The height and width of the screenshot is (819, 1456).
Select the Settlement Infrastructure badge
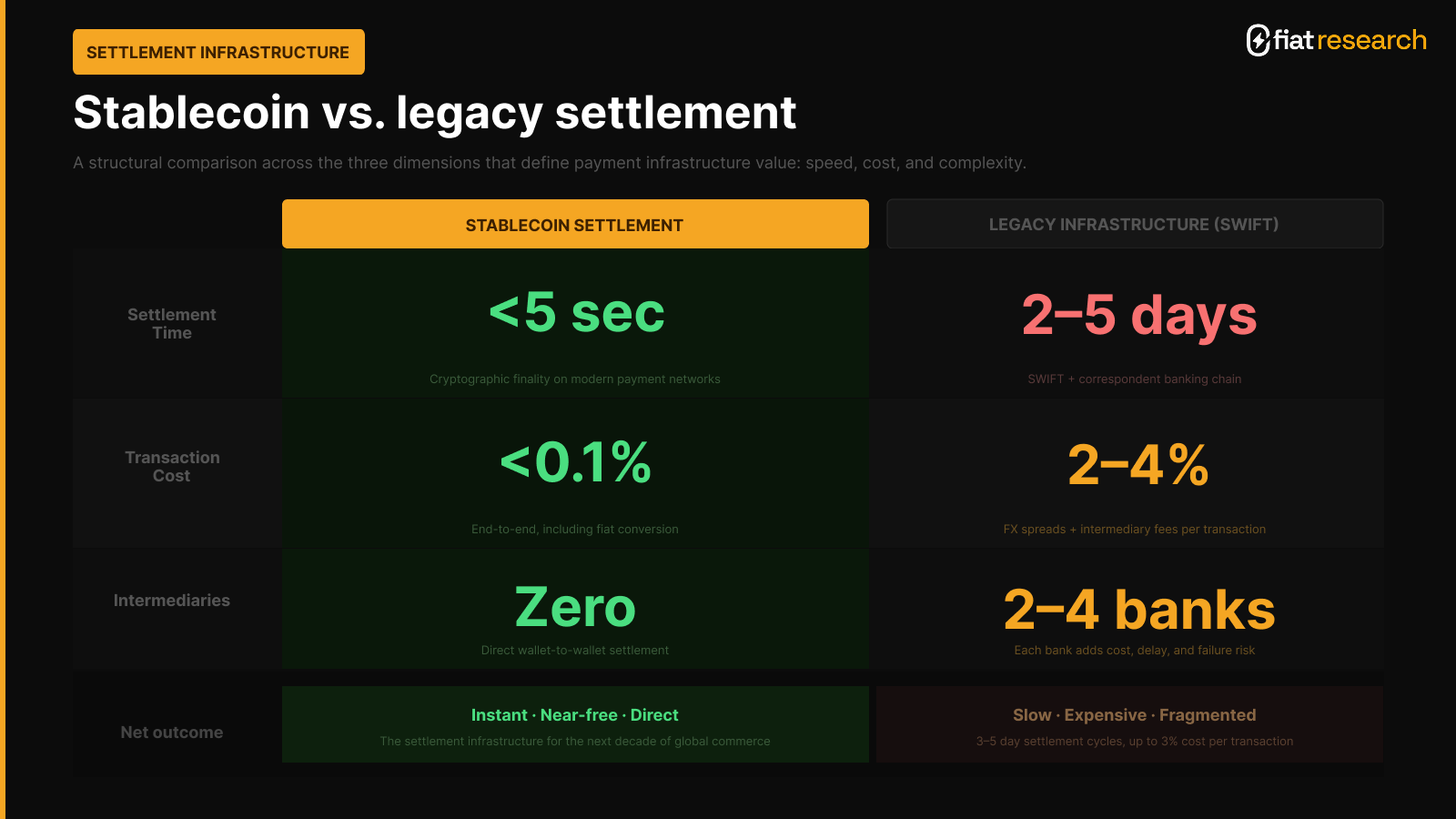pyautogui.click(x=218, y=52)
